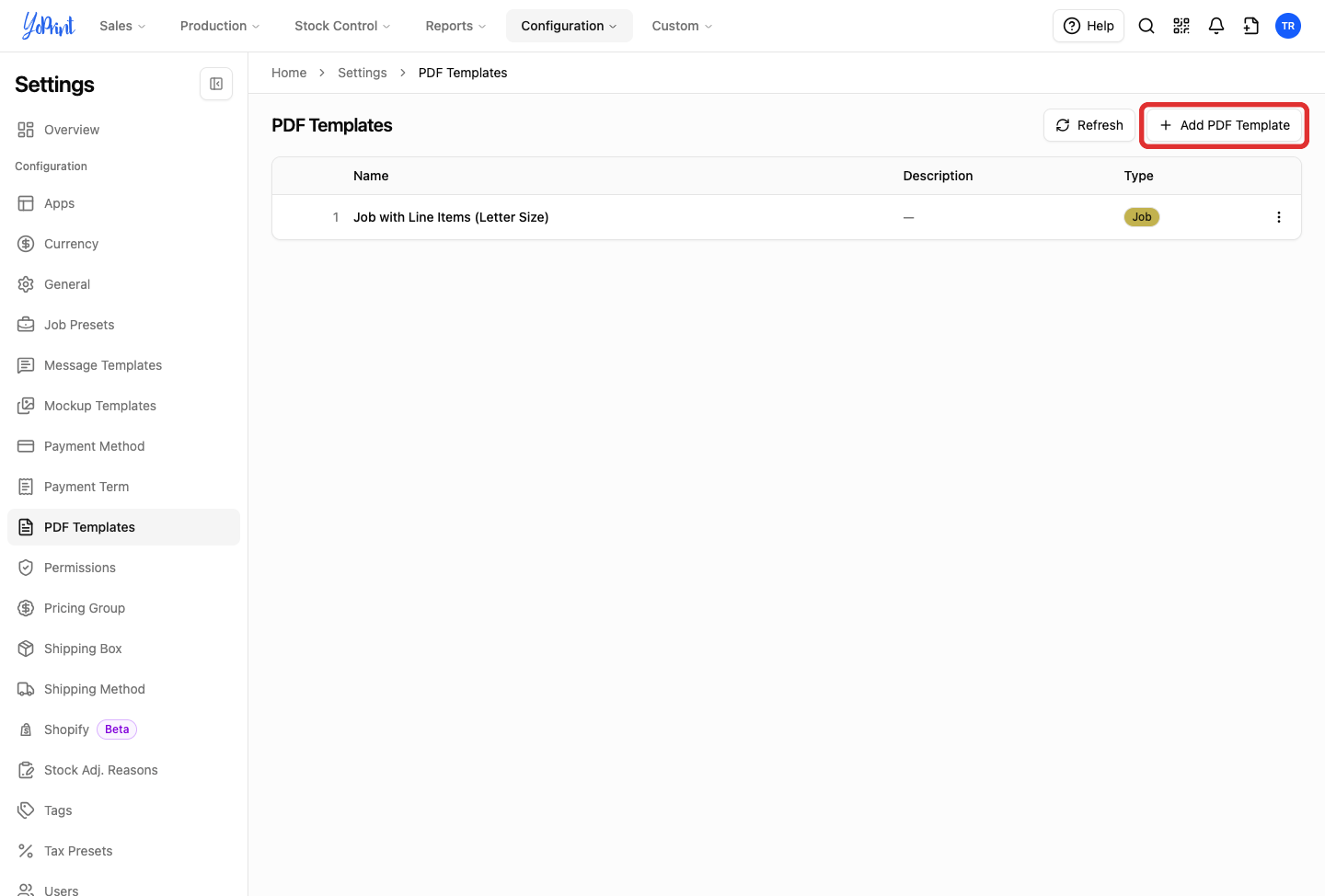Click the Tax Presets percent icon
The image size is (1325, 896).
coord(26,851)
